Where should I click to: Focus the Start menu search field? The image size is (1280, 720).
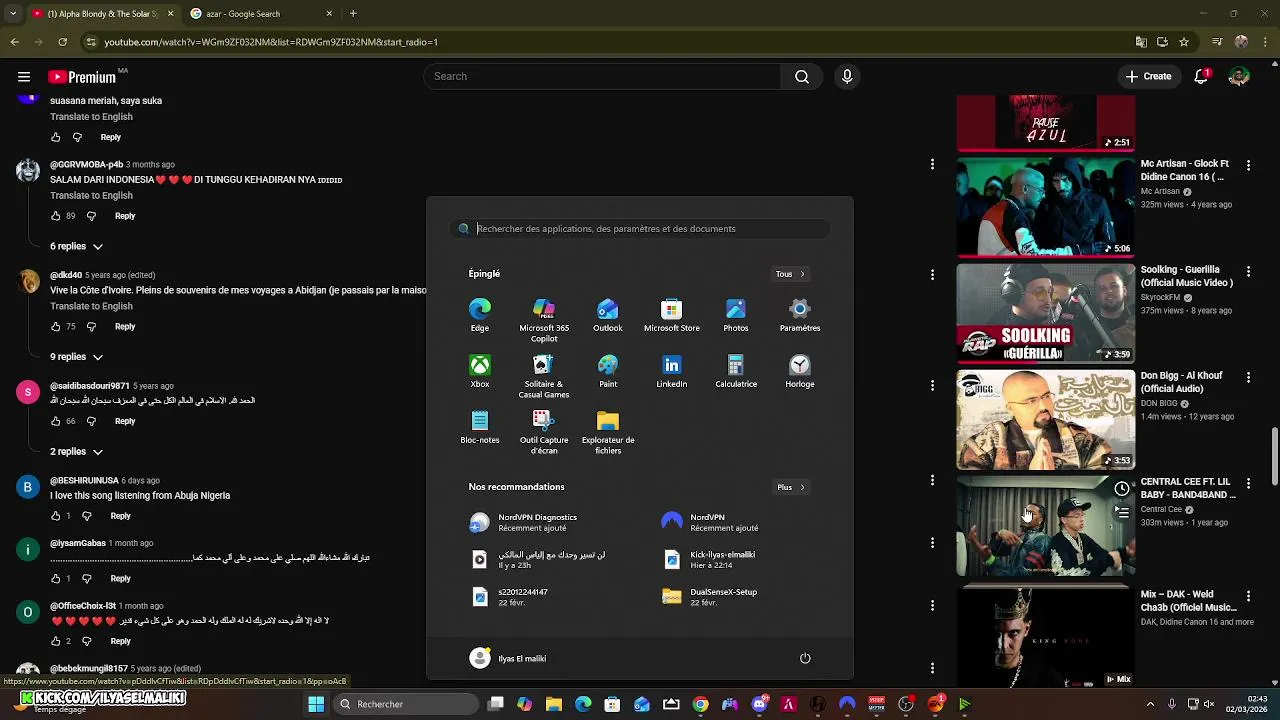[640, 229]
